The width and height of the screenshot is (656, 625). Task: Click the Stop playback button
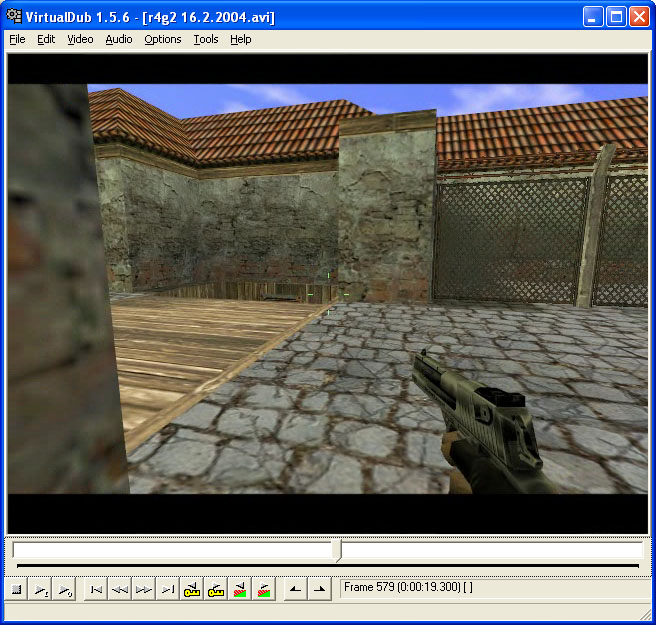(x=16, y=589)
